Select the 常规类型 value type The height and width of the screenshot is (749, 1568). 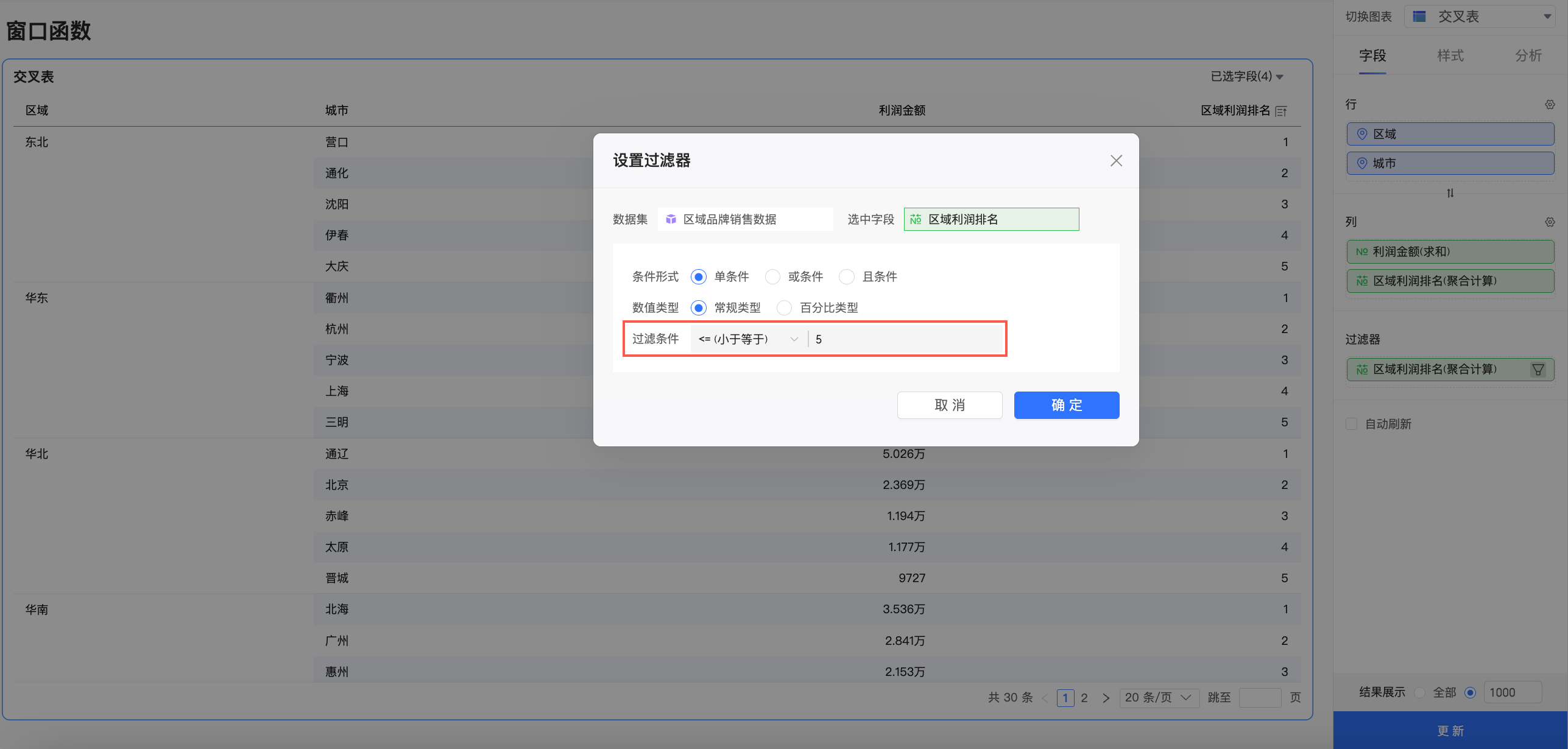[x=699, y=308]
